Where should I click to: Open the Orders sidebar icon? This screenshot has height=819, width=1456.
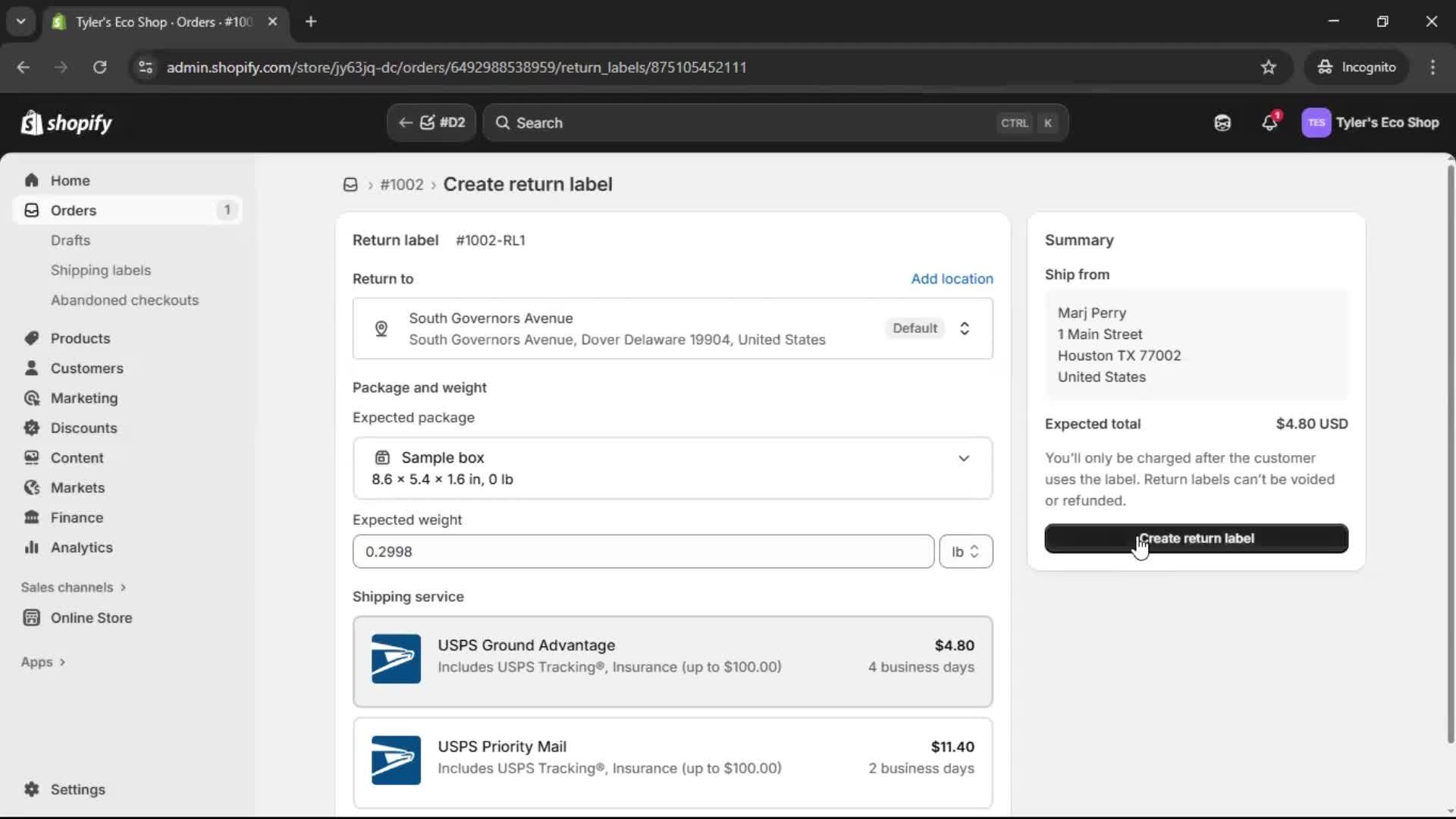tap(30, 211)
